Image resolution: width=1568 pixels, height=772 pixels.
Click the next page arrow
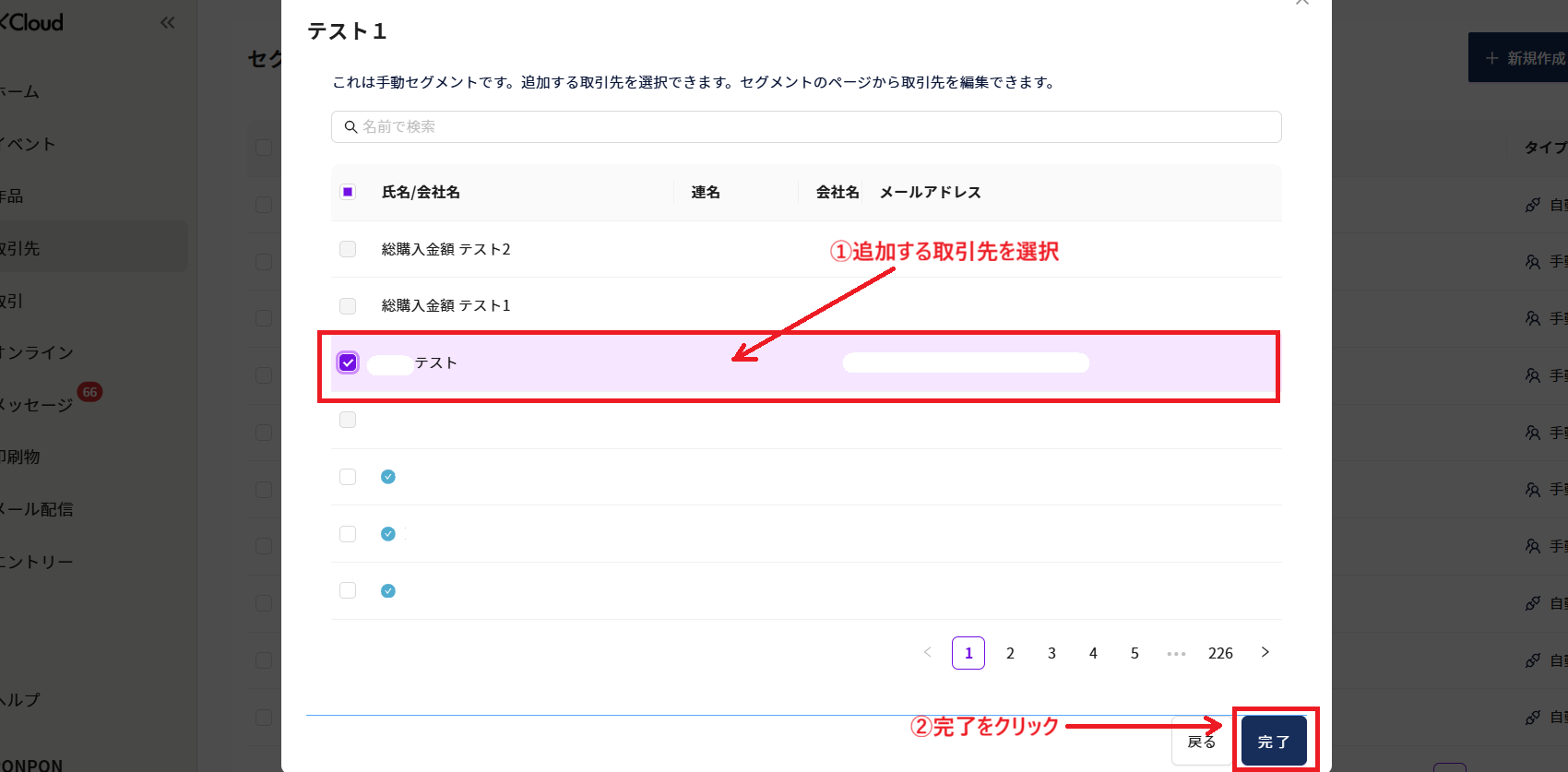click(1265, 652)
